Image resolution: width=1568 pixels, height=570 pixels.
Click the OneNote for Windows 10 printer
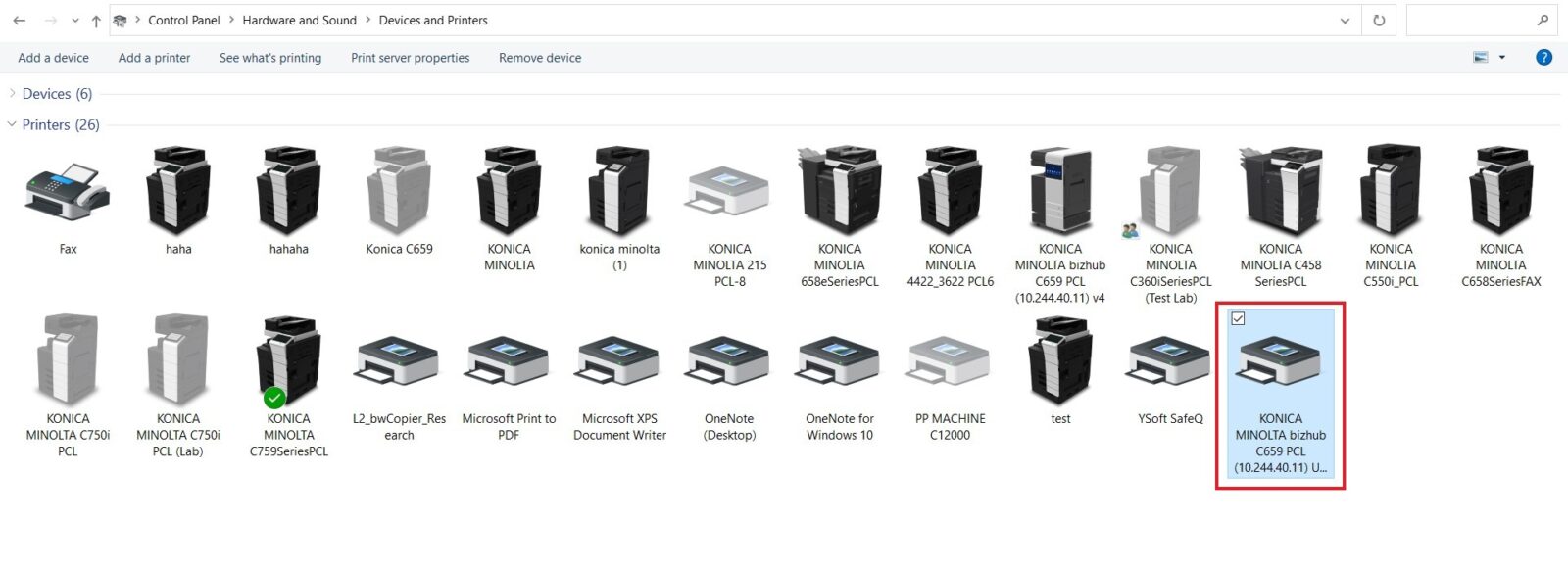[x=839, y=362]
